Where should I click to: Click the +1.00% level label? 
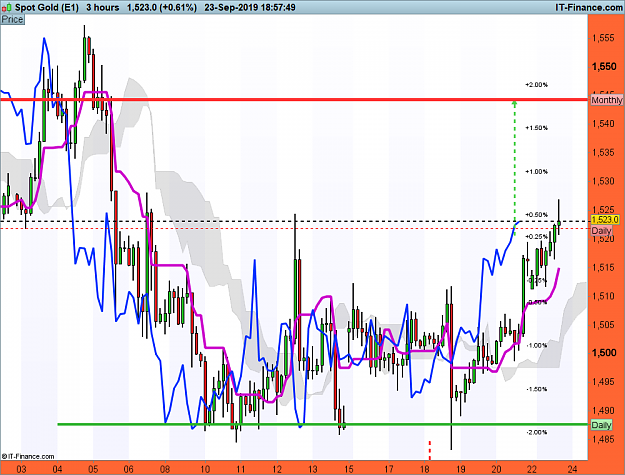(x=537, y=172)
